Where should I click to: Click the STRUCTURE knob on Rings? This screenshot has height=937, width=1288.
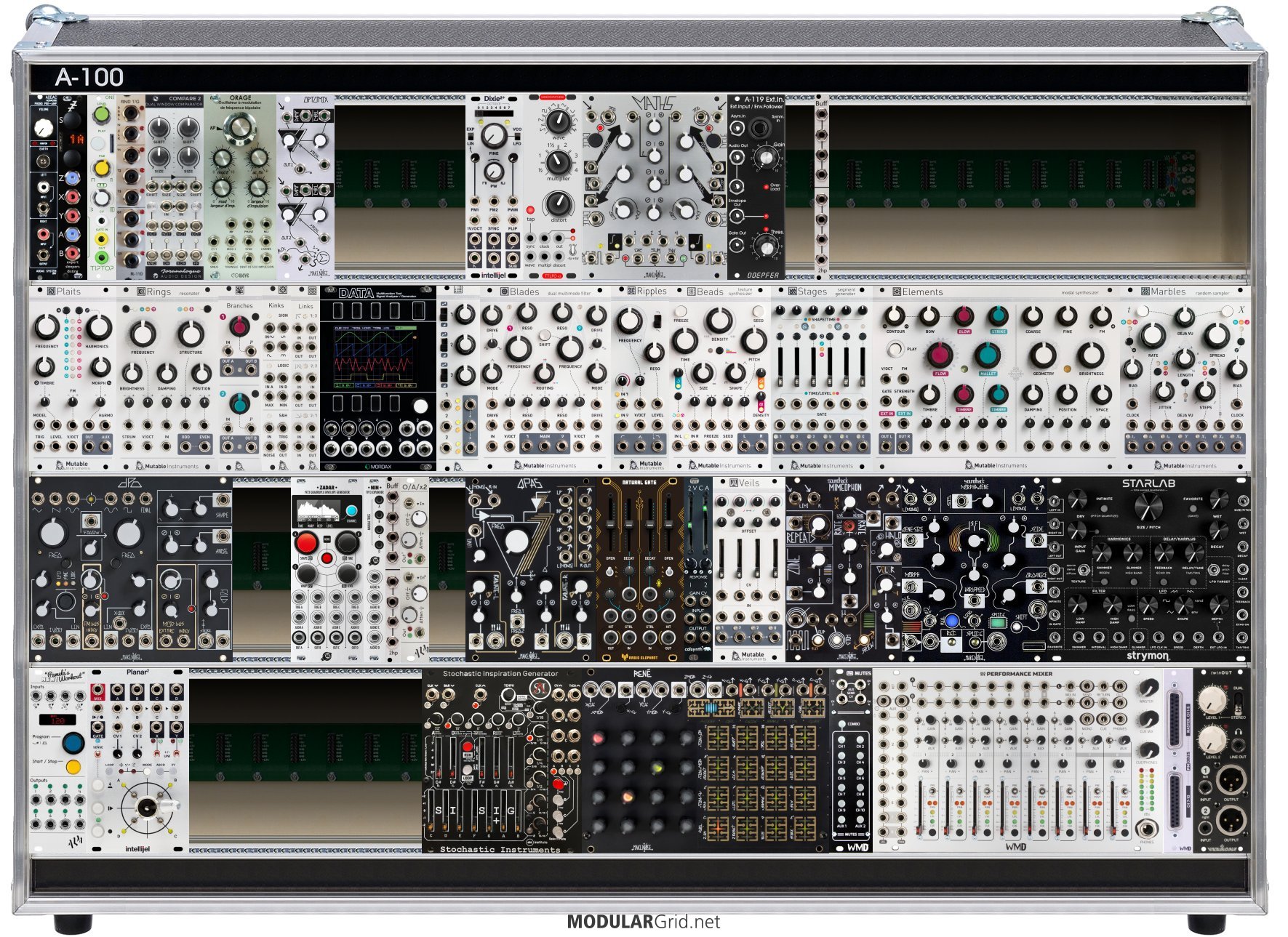click(x=191, y=334)
